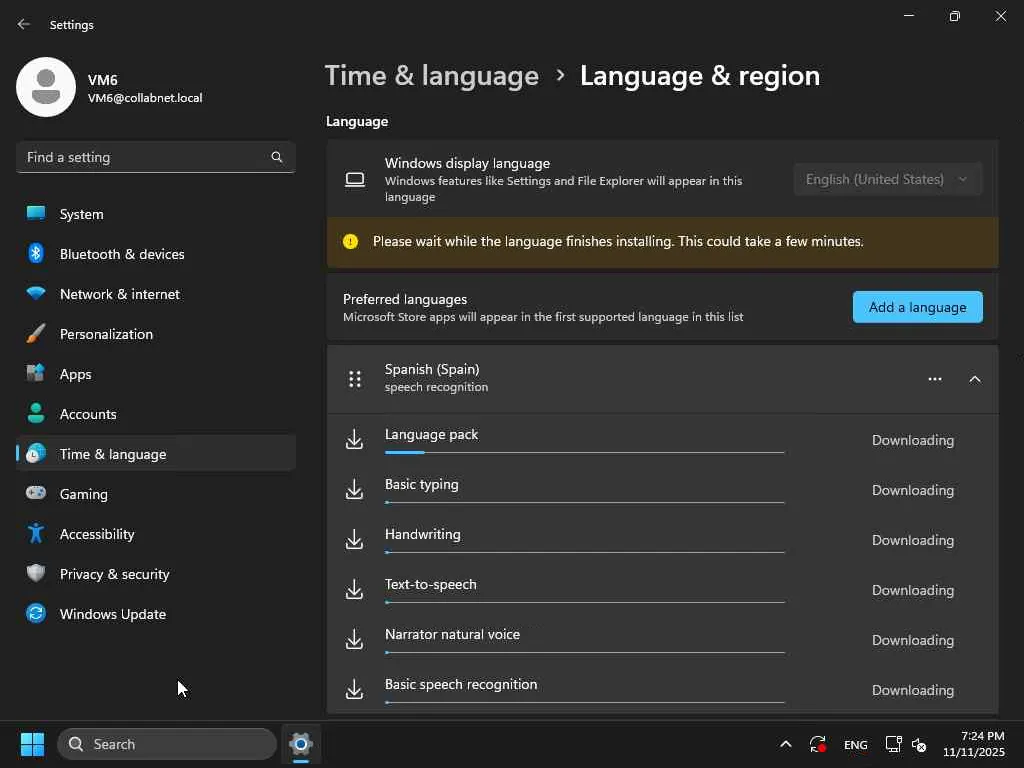Image resolution: width=1024 pixels, height=768 pixels.
Task: Click the Find a setting search box
Action: [x=145, y=157]
